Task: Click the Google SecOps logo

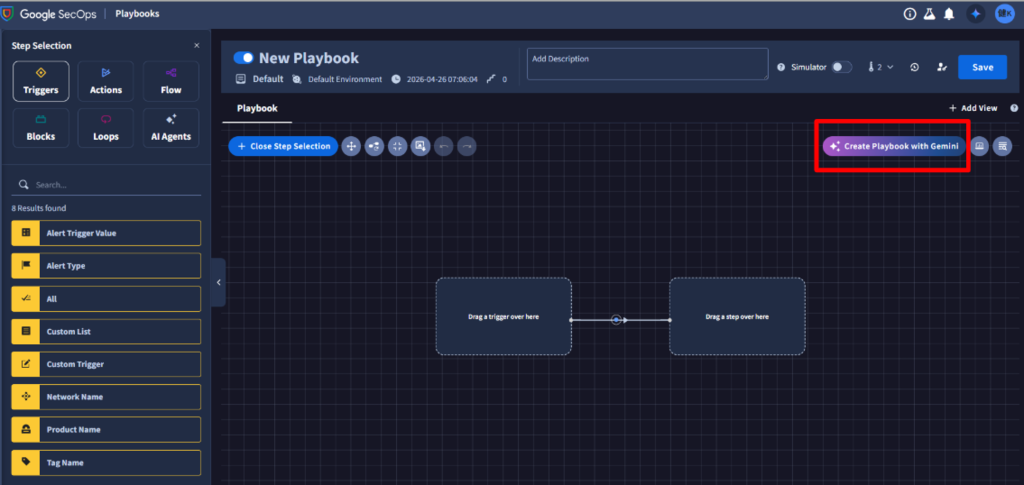Action: 49,14
